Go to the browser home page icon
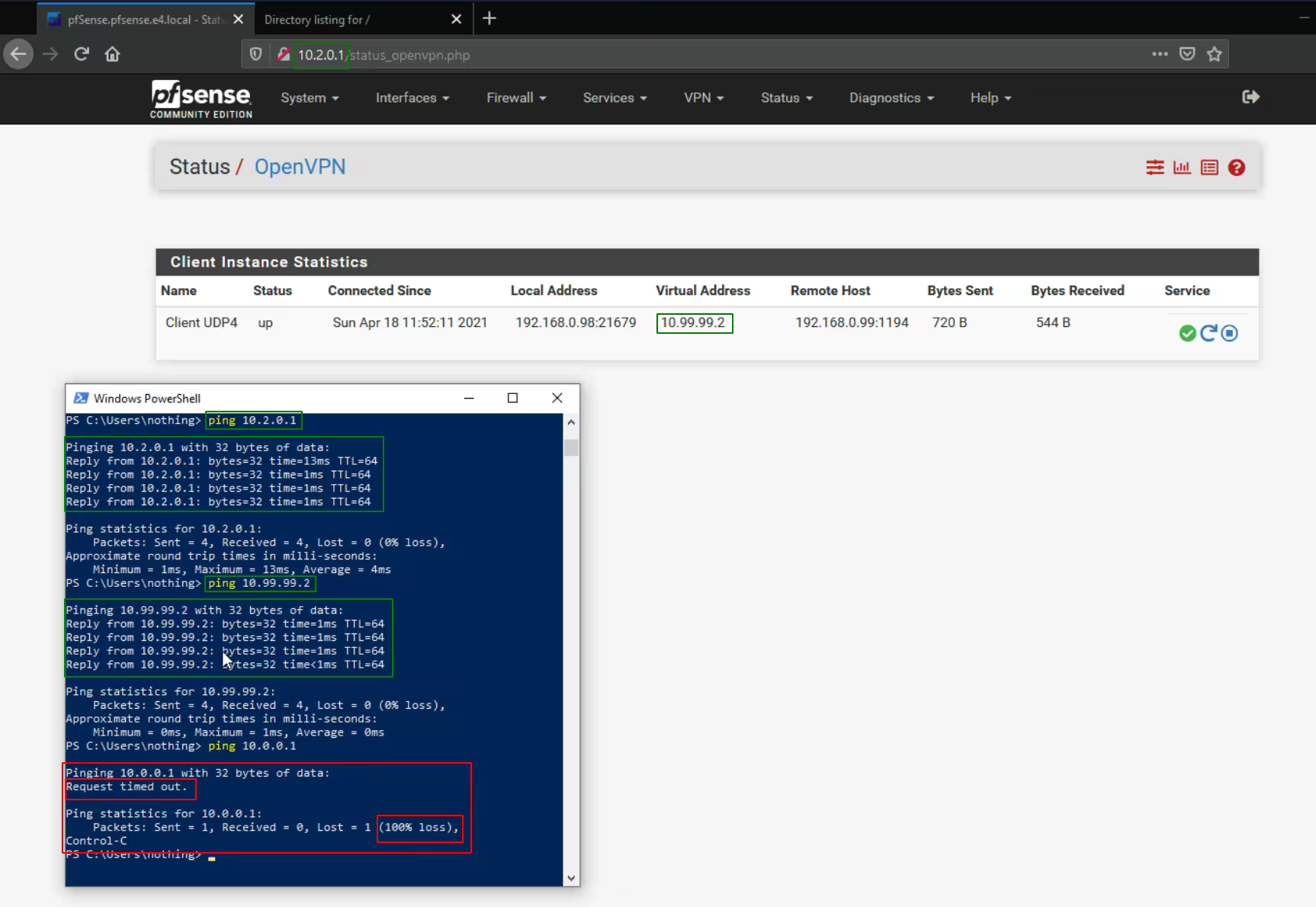 (113, 54)
